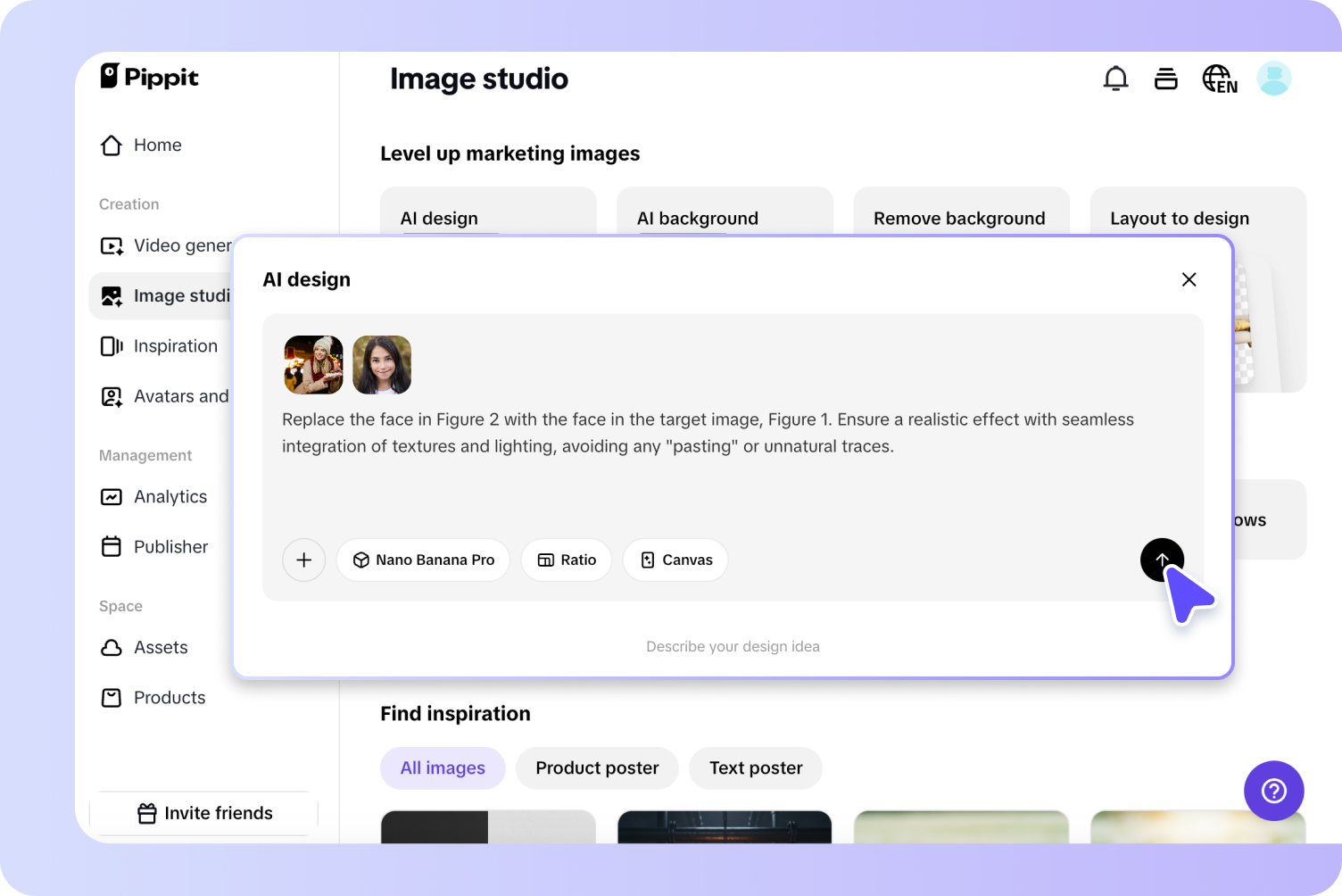This screenshot has height=896, width=1342.
Task: Select the Analytics icon under Management
Action: tap(111, 496)
